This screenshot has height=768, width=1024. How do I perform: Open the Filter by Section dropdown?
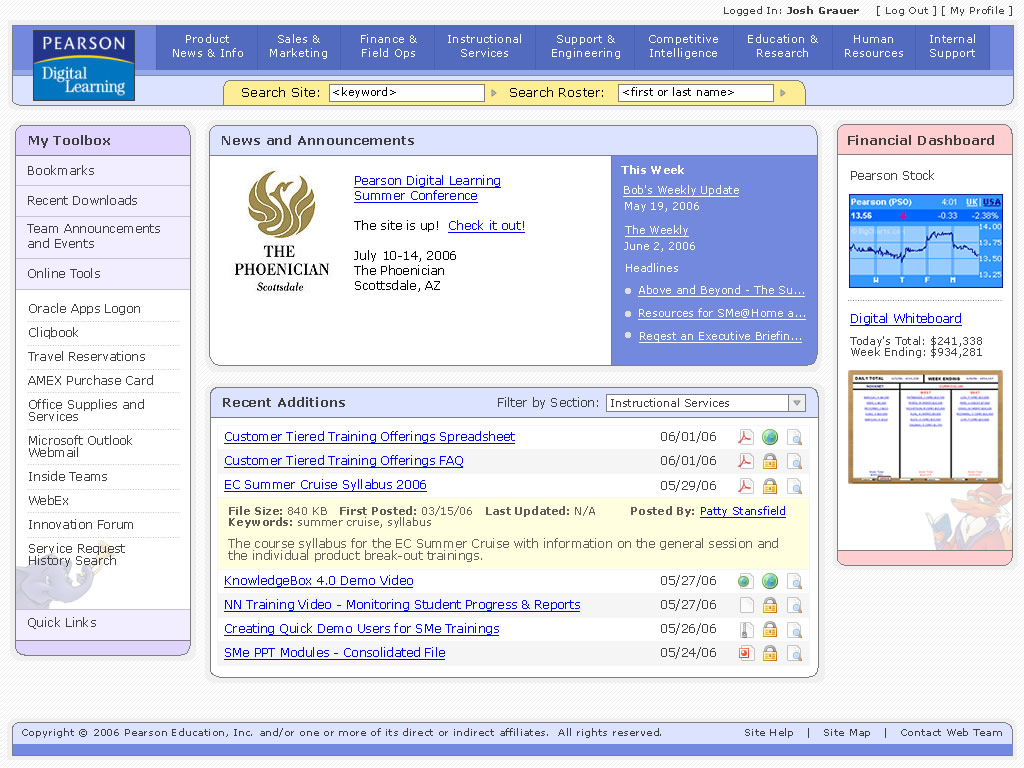pos(795,403)
